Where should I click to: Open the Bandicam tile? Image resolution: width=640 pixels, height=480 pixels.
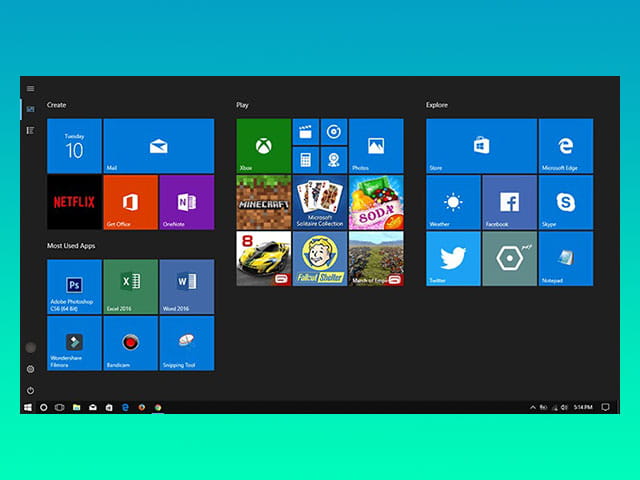click(131, 343)
